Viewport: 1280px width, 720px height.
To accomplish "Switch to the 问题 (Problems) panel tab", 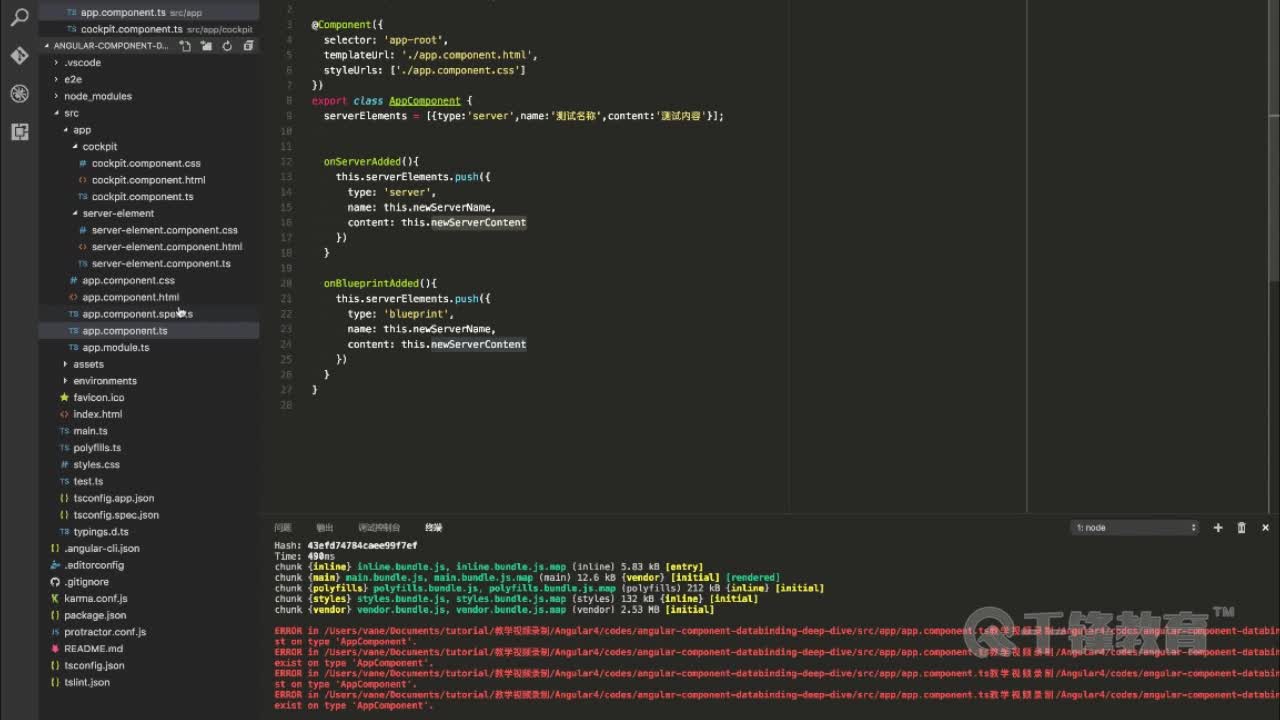I will tap(282, 527).
